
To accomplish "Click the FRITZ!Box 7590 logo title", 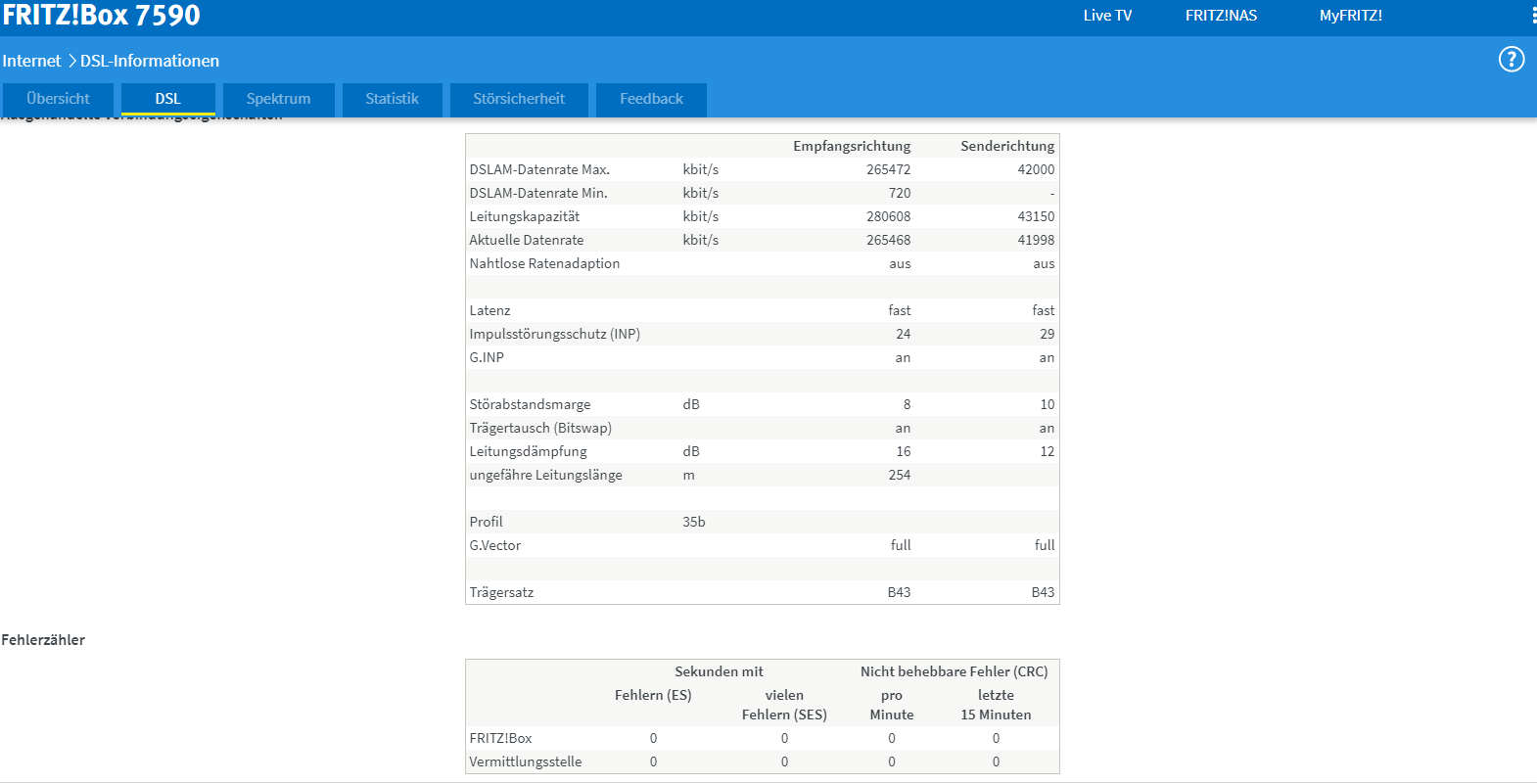I will pyautogui.click(x=102, y=15).
